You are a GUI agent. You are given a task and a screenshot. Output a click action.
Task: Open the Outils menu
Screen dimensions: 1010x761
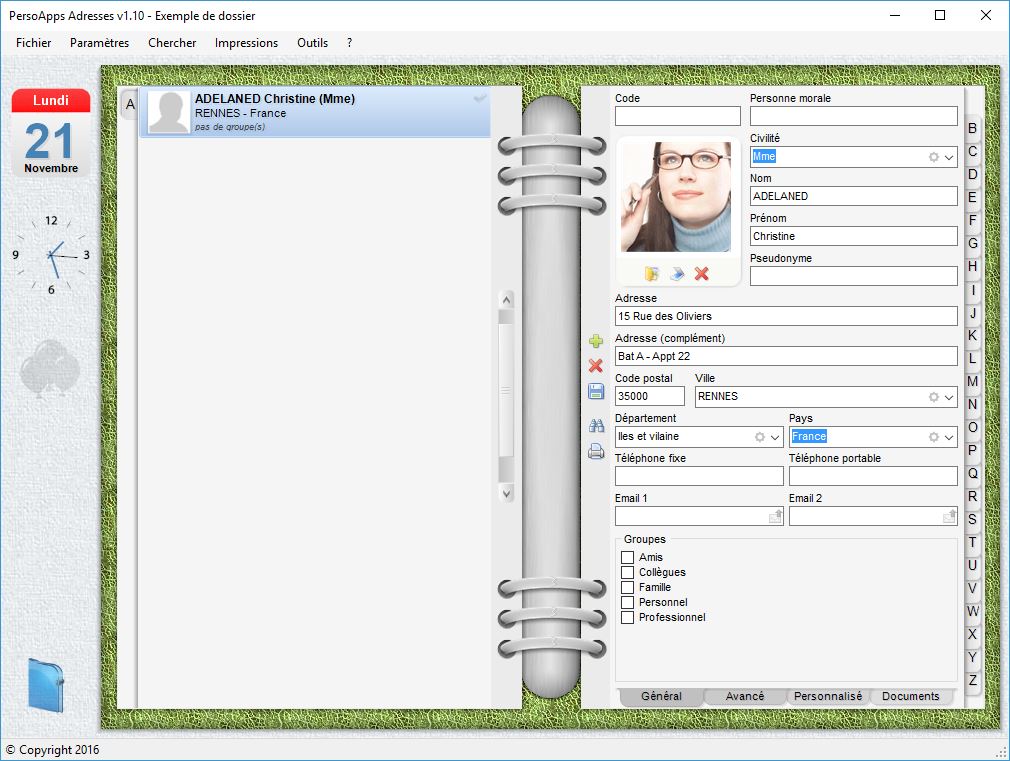pos(312,43)
